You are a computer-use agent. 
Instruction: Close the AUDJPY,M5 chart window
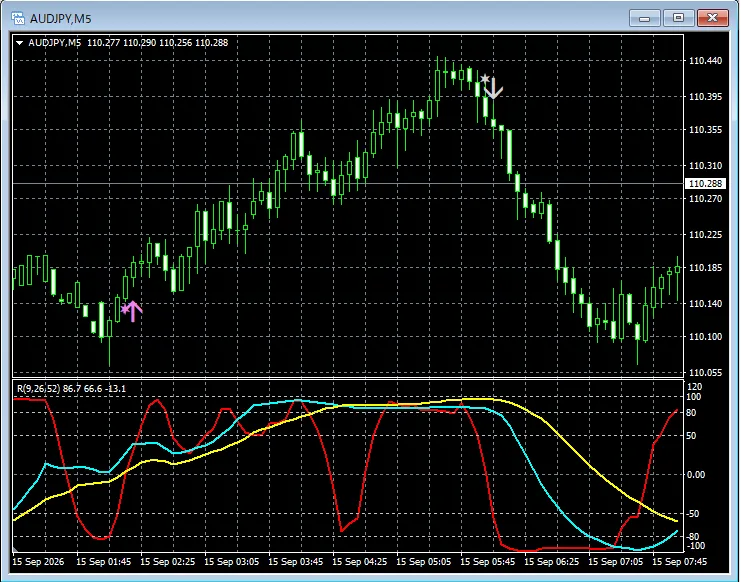[712, 18]
